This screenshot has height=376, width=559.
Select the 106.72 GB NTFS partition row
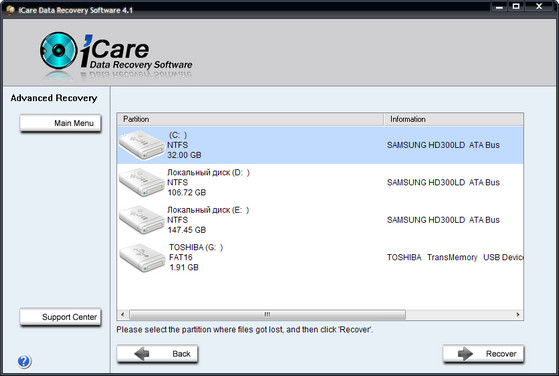(320, 182)
